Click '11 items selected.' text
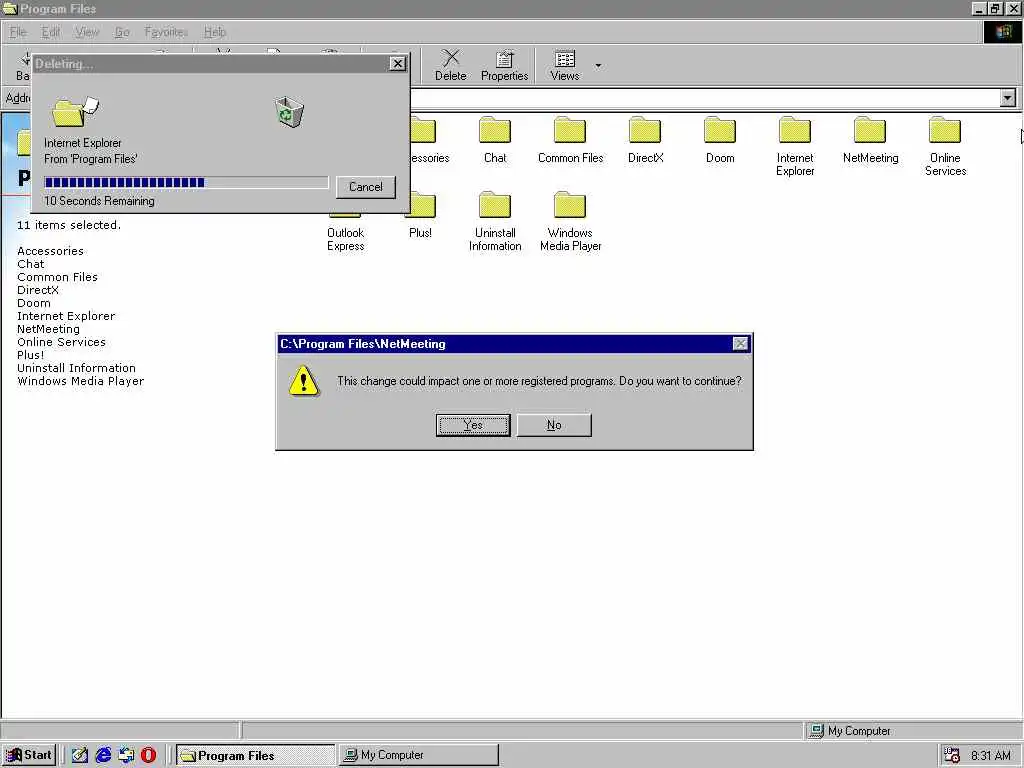1024x768 pixels. pos(69,225)
